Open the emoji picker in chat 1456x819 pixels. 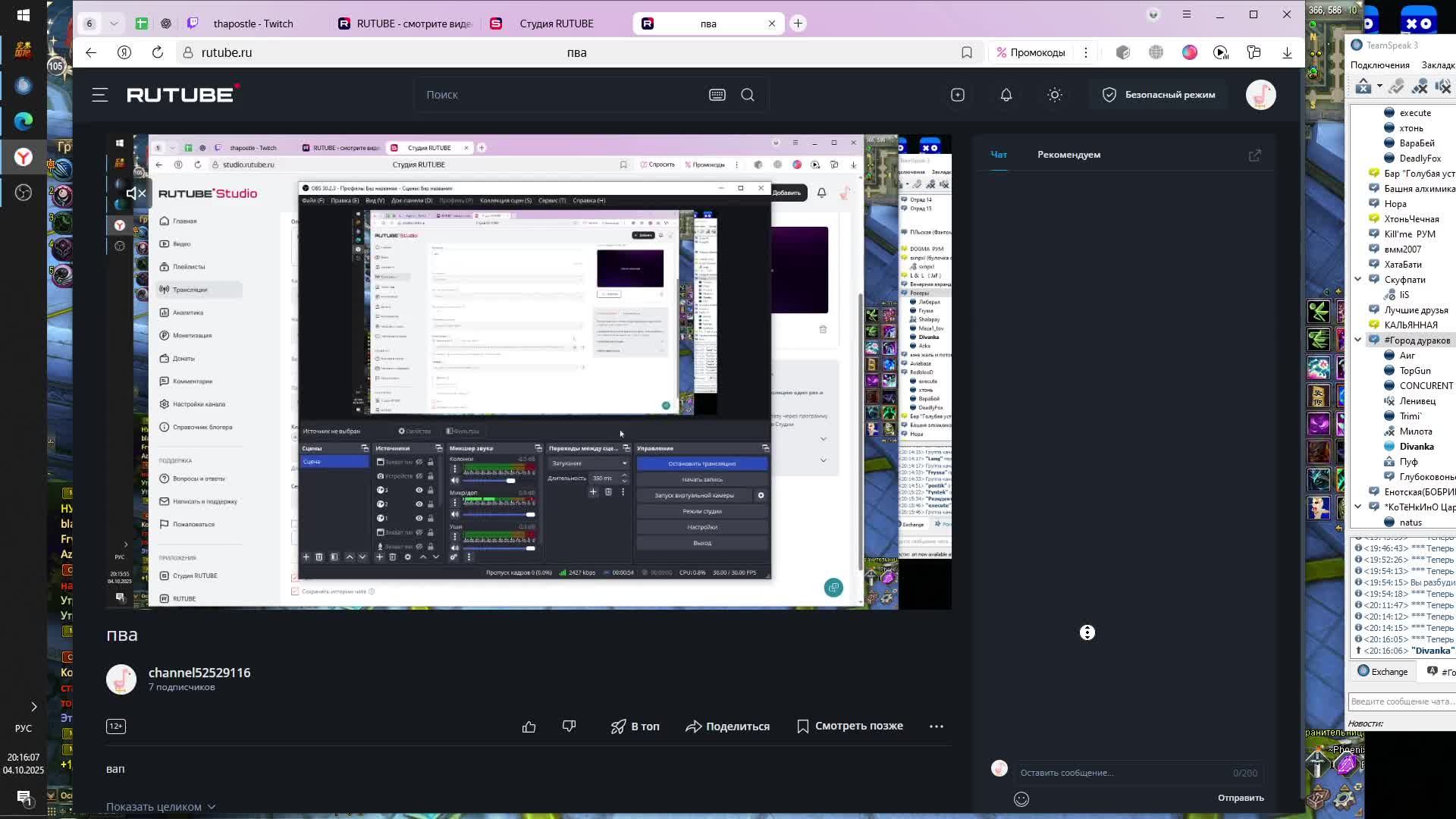[x=1021, y=799]
